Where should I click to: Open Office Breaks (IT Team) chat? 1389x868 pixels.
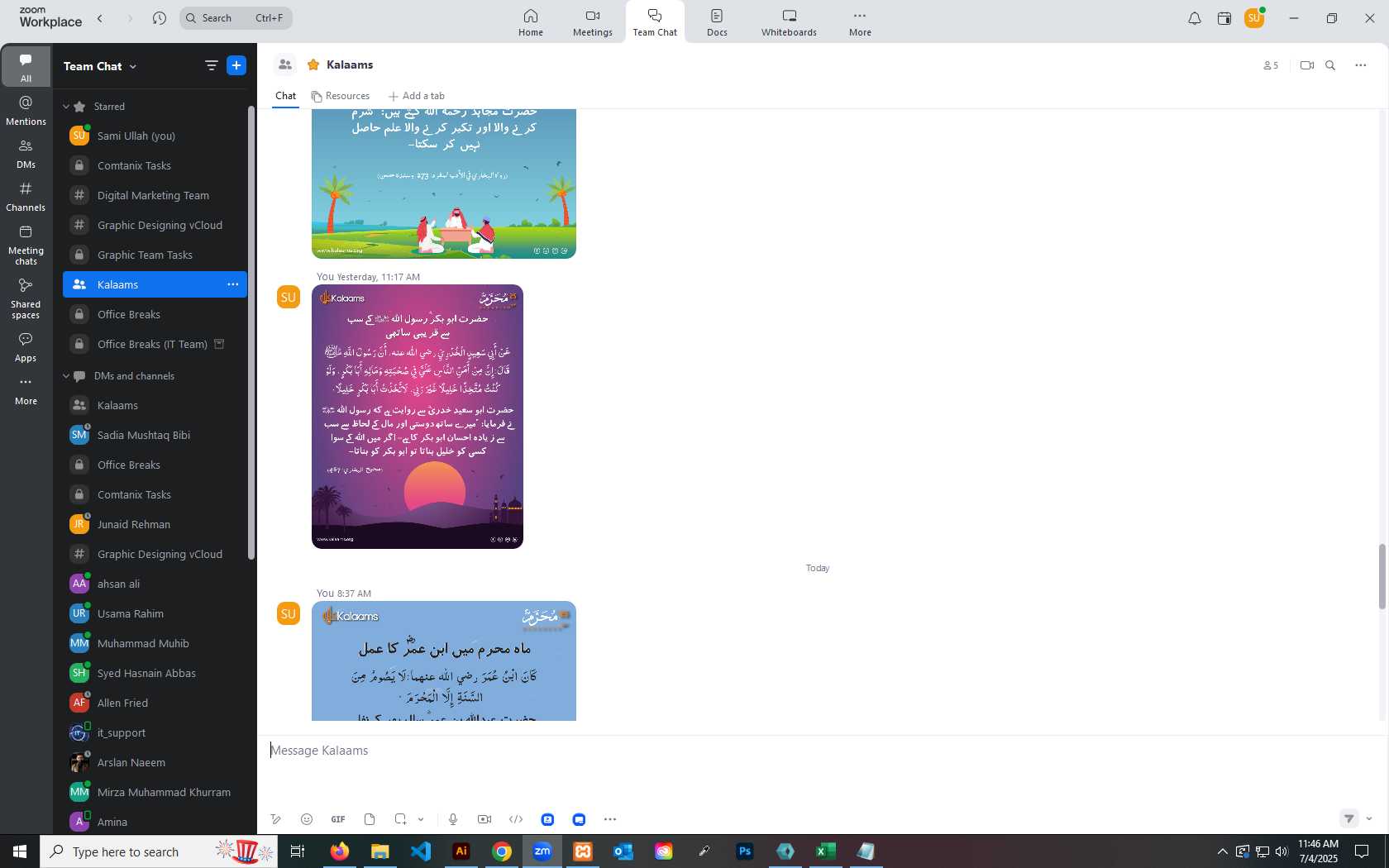coord(155,344)
